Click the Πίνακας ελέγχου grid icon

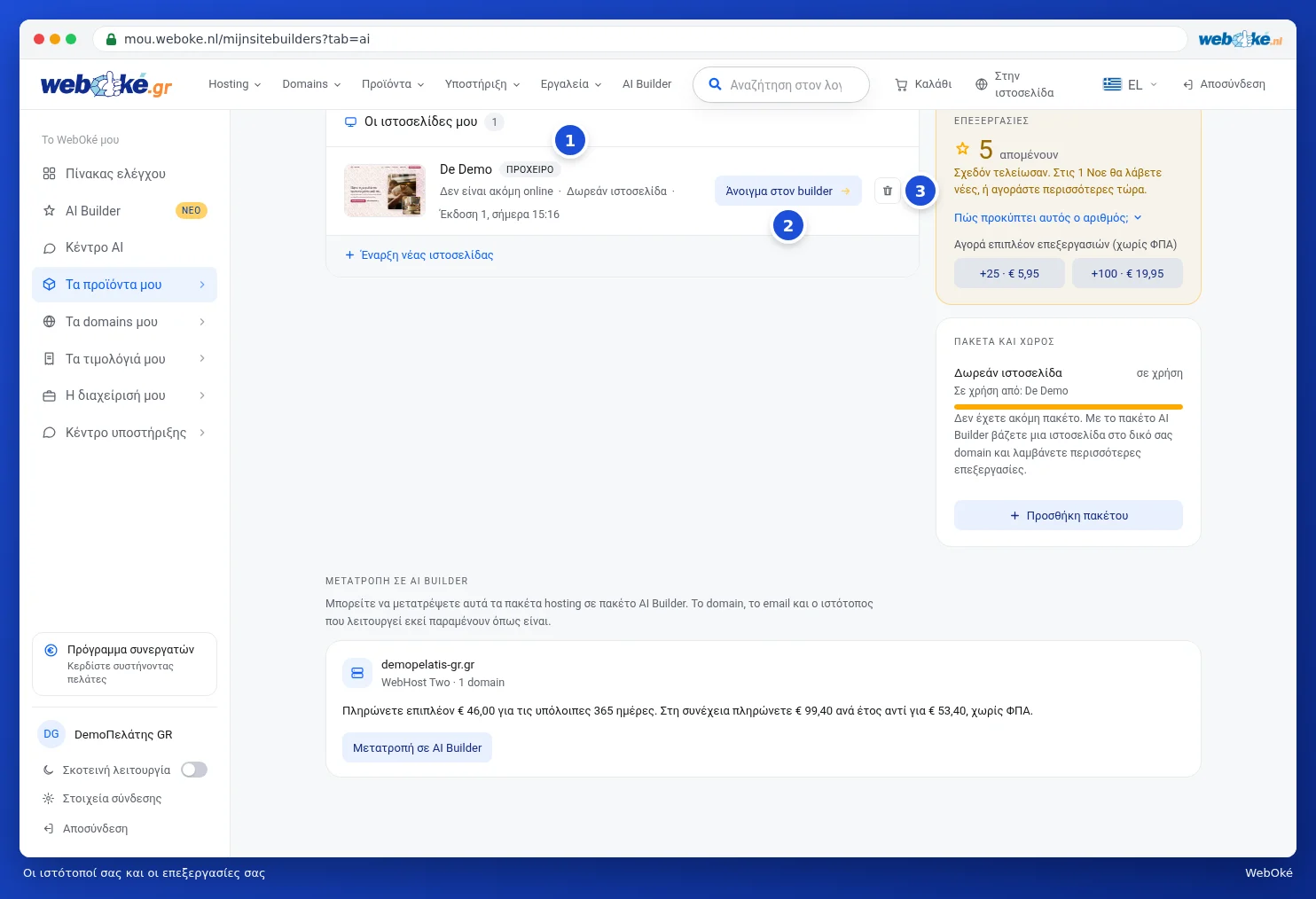point(50,174)
